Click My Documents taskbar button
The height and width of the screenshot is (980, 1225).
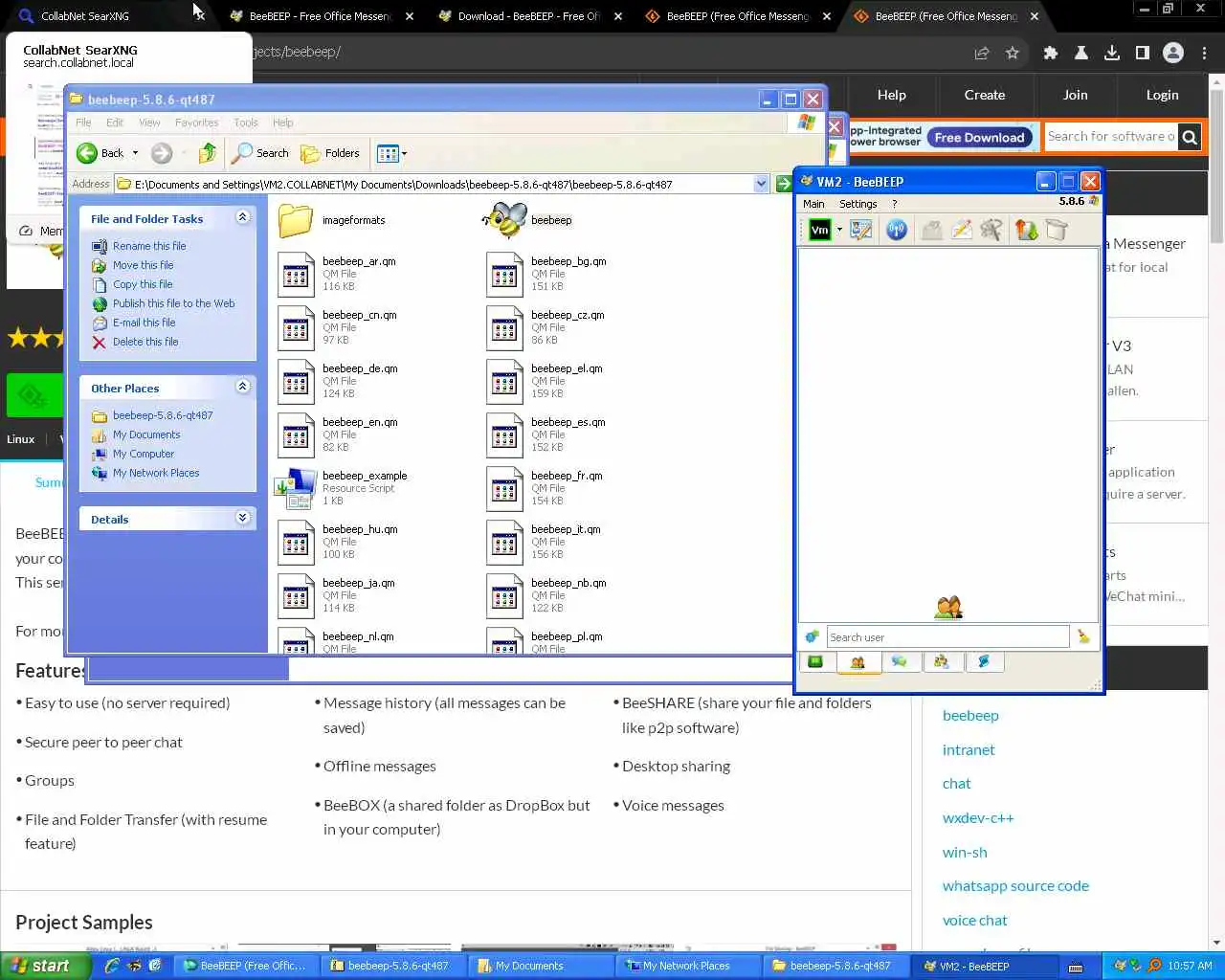(x=541, y=966)
